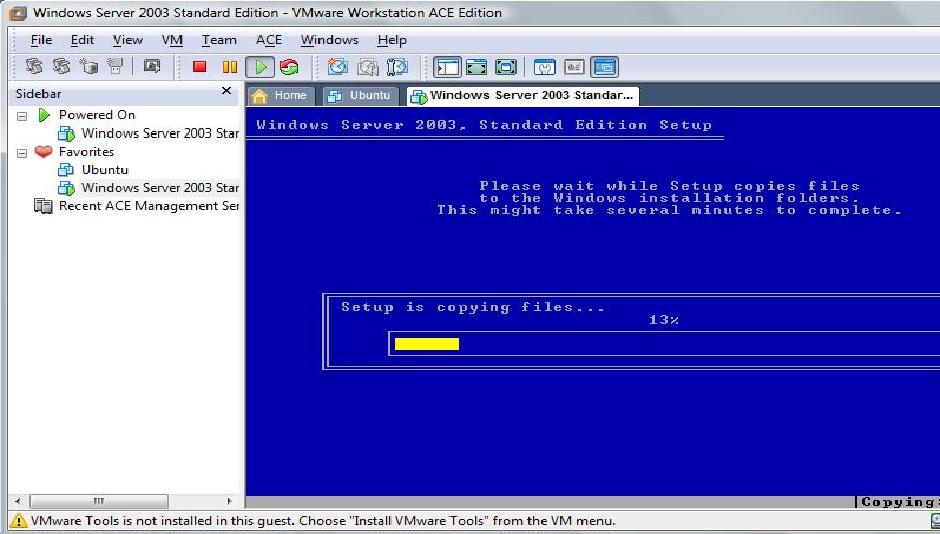Power off the VM with red stop button

pos(200,67)
